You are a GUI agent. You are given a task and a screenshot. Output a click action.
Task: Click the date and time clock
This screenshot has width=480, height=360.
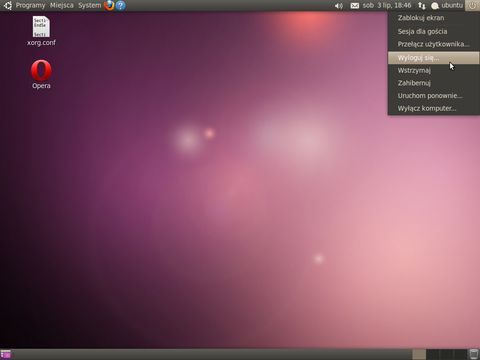[387, 5]
